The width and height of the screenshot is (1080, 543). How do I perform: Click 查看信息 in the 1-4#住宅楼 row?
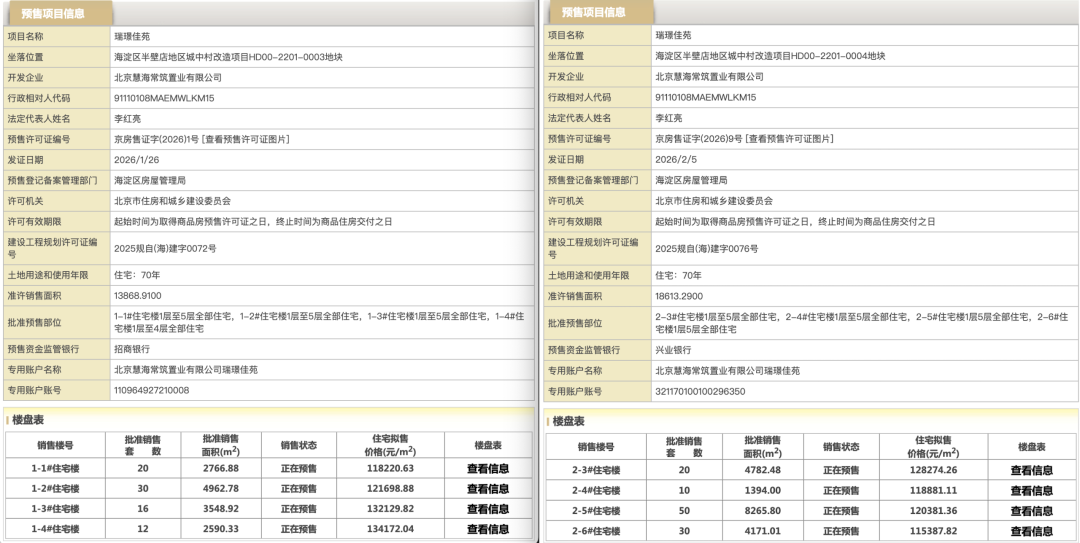coord(487,528)
